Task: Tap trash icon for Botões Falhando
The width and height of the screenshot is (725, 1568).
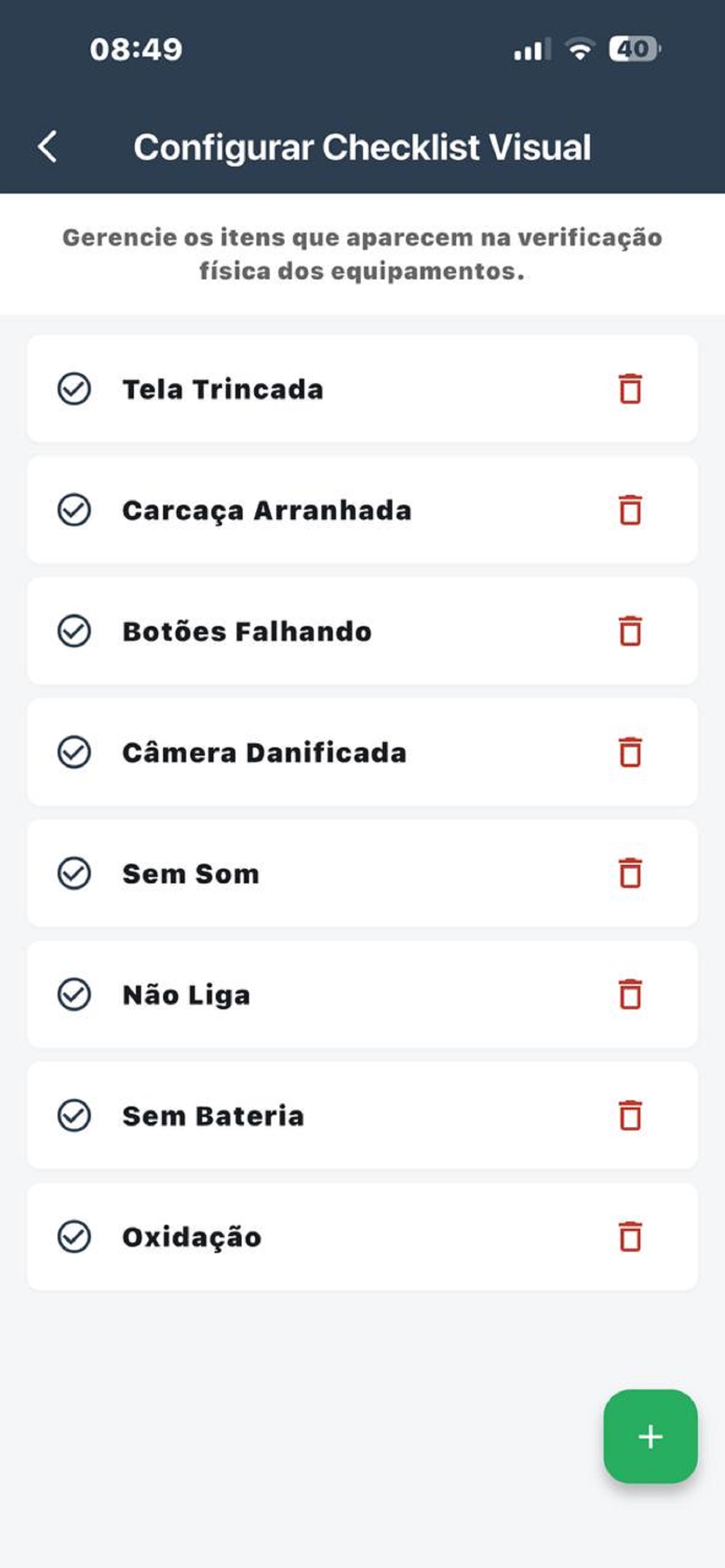Action: tap(630, 631)
